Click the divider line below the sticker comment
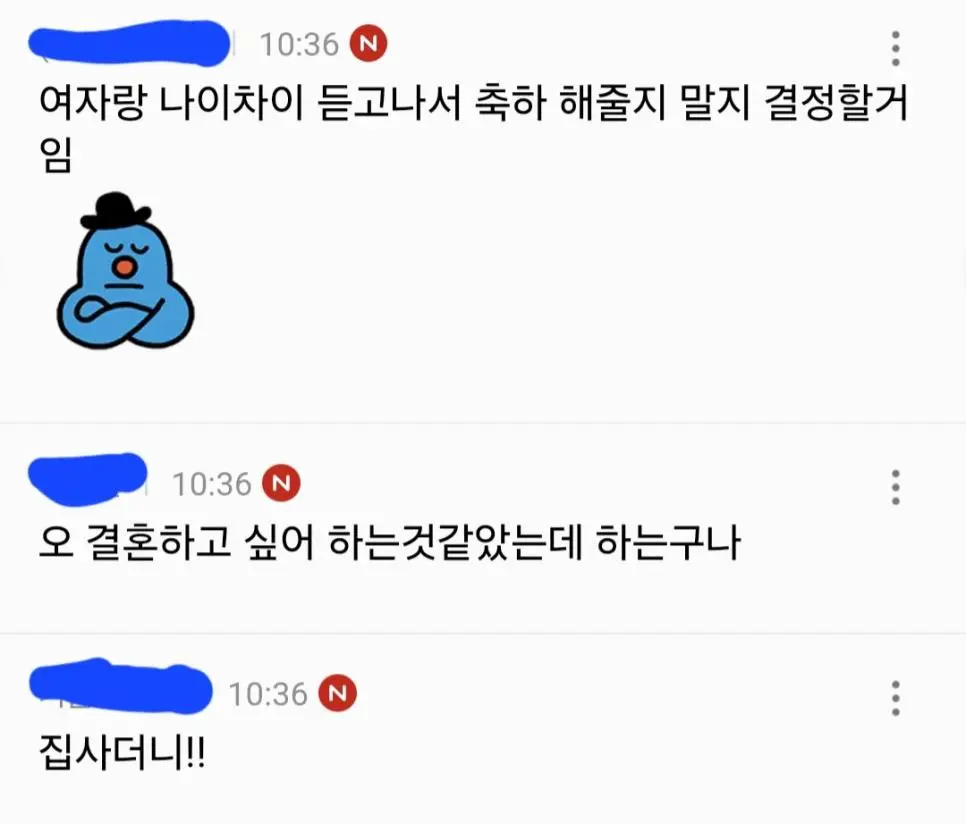This screenshot has width=966, height=824. pyautogui.click(x=483, y=422)
